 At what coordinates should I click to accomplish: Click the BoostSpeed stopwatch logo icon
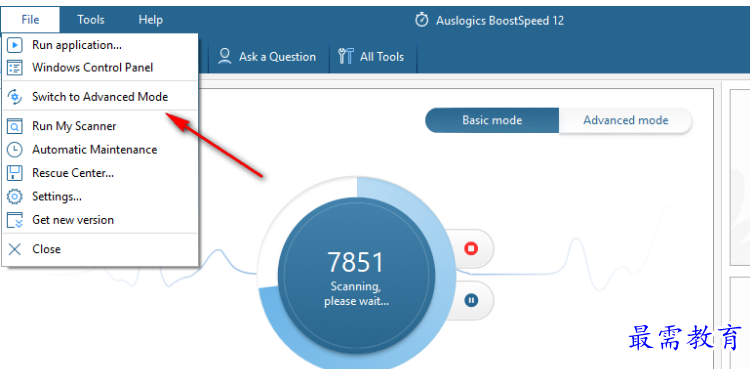[421, 20]
